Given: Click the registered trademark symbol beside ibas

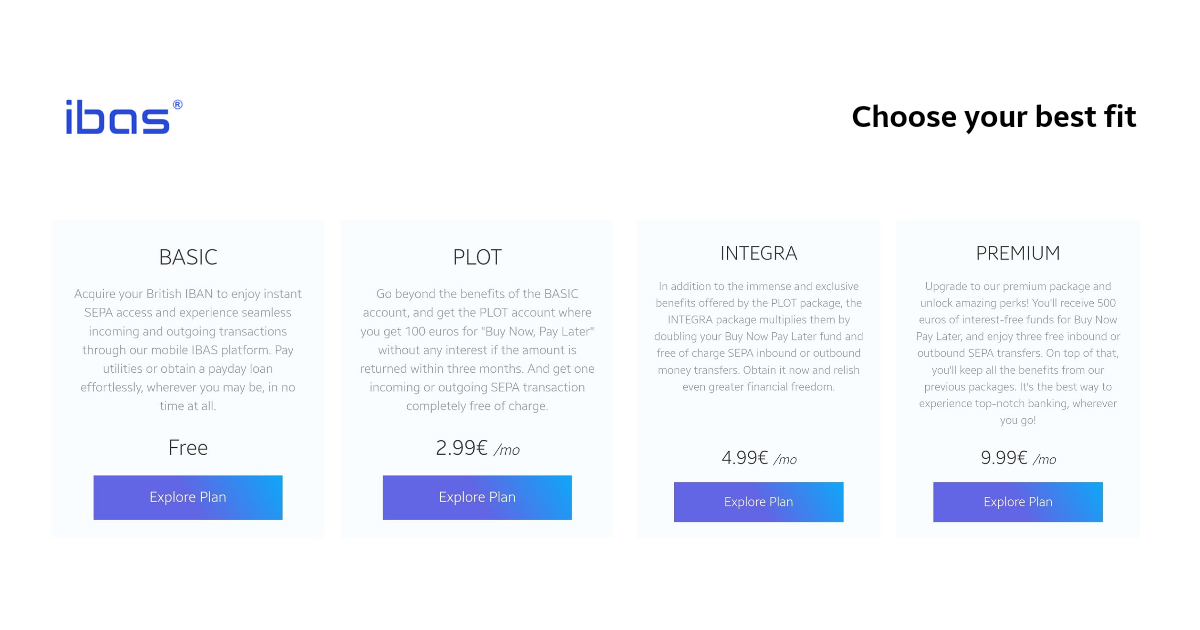Looking at the screenshot, I should coord(176,103).
